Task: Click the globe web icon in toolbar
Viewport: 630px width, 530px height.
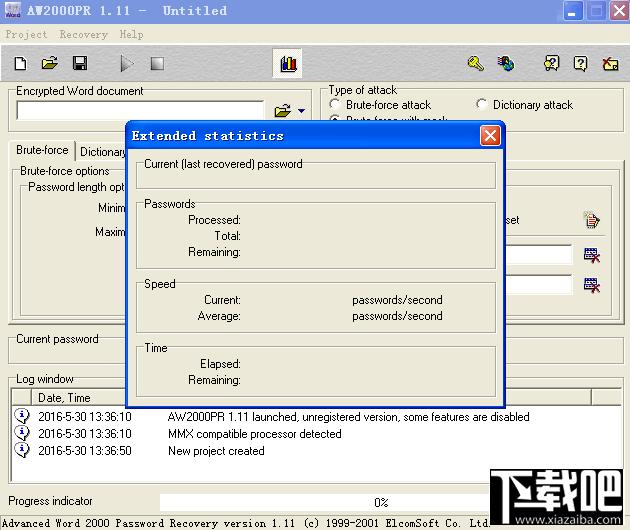Action: (505, 63)
